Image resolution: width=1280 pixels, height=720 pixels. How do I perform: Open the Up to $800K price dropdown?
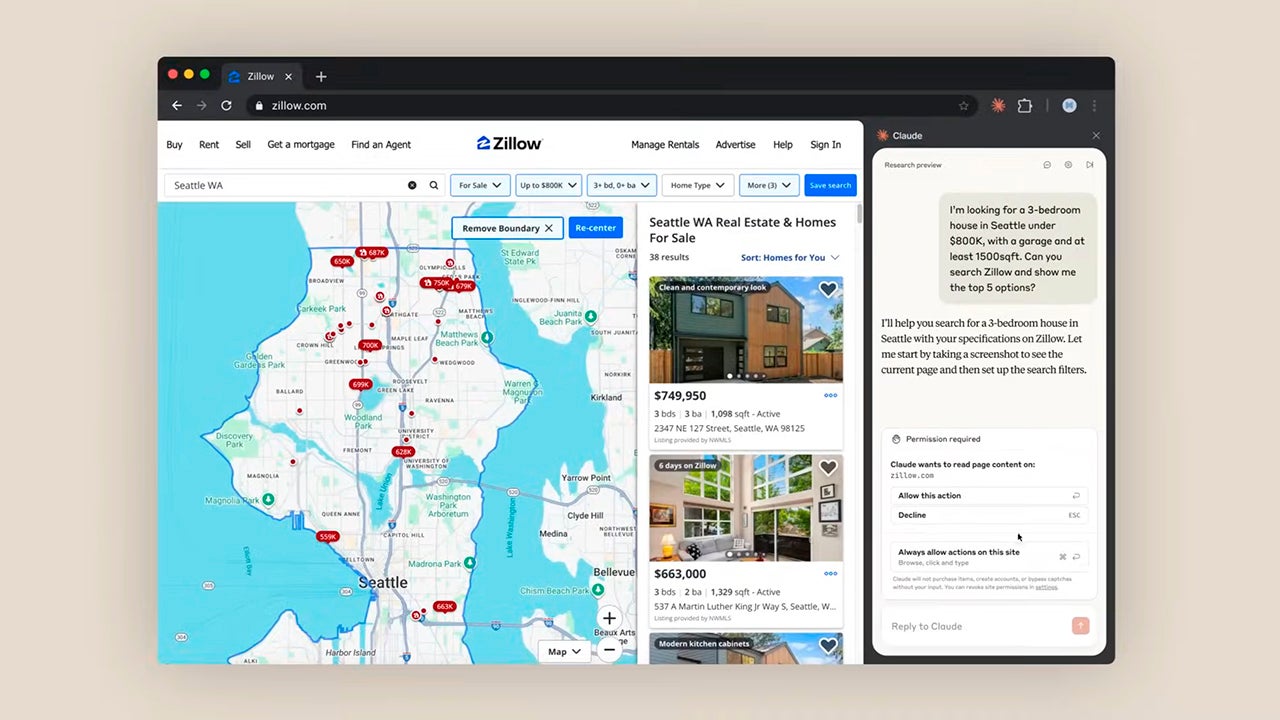point(548,185)
